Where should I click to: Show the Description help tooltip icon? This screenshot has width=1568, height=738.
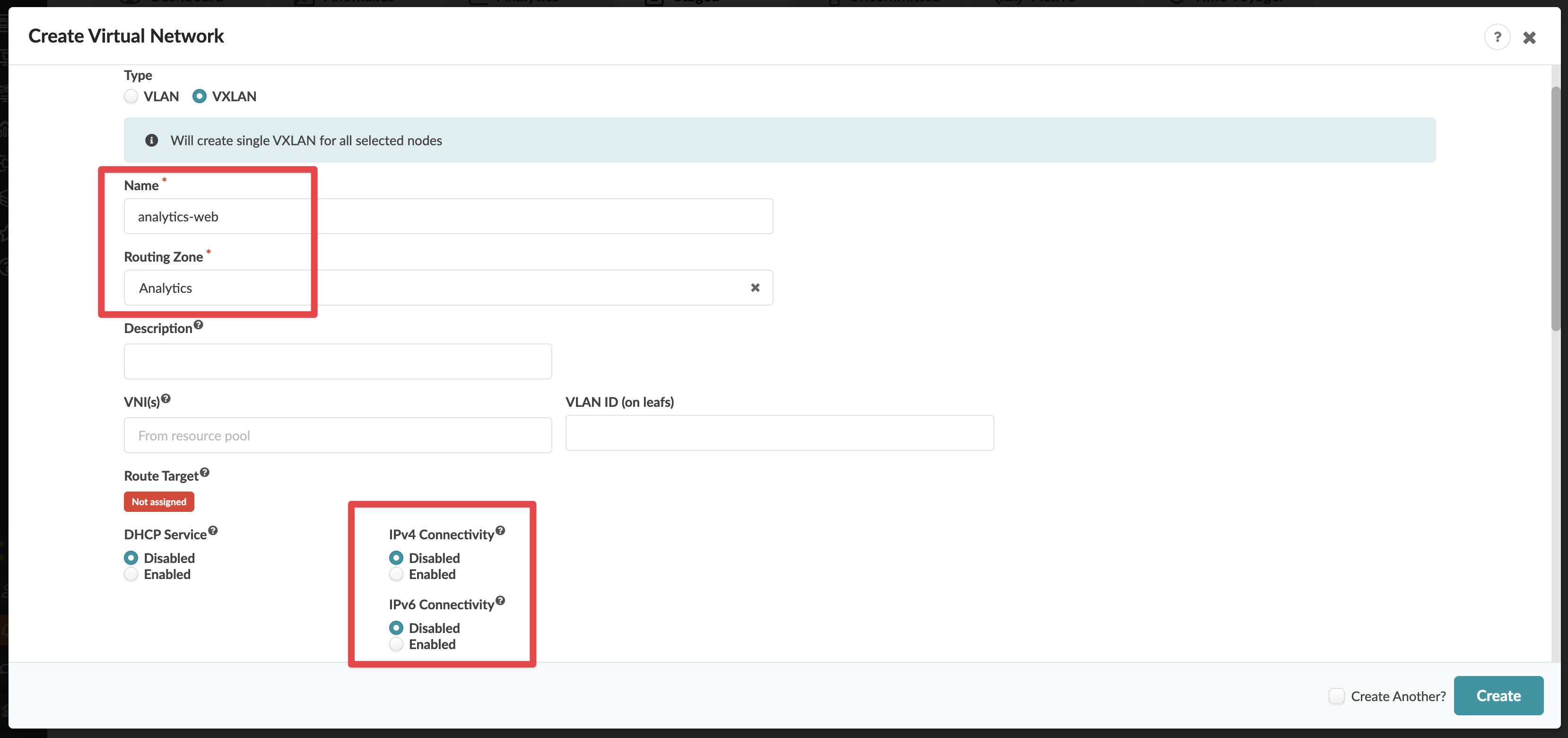pyautogui.click(x=199, y=325)
